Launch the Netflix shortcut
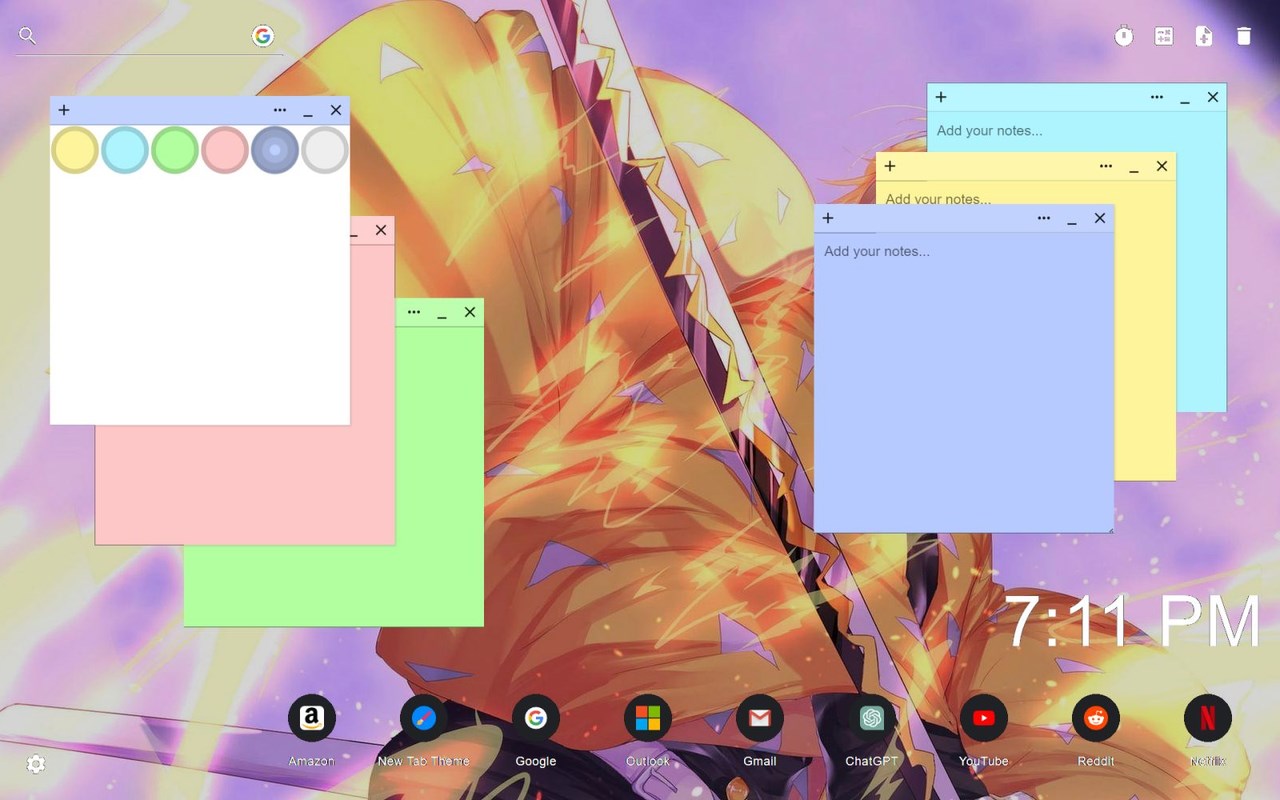This screenshot has width=1280, height=800. click(1208, 718)
